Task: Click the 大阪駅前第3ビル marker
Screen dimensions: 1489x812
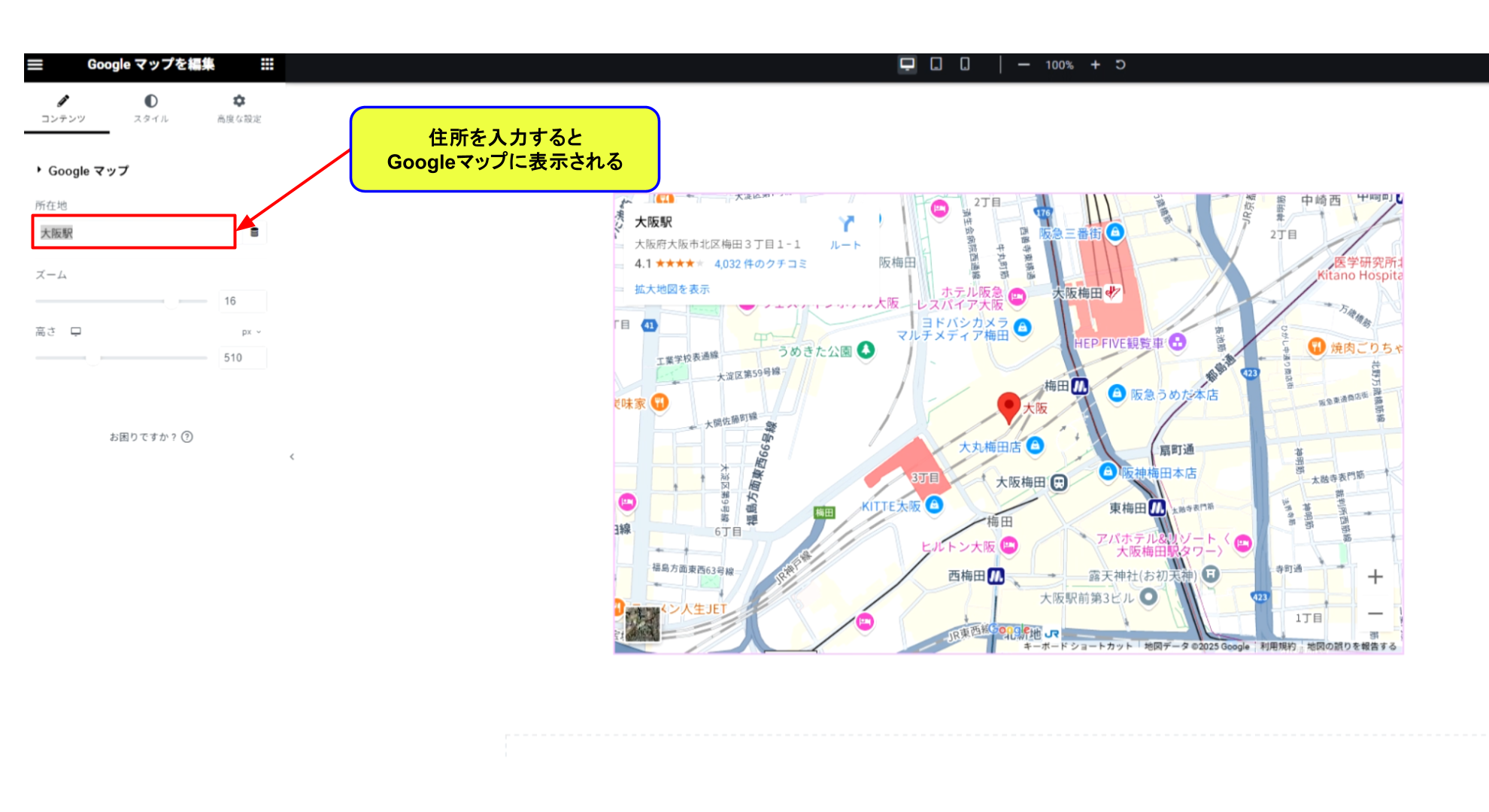Action: [x=1148, y=597]
